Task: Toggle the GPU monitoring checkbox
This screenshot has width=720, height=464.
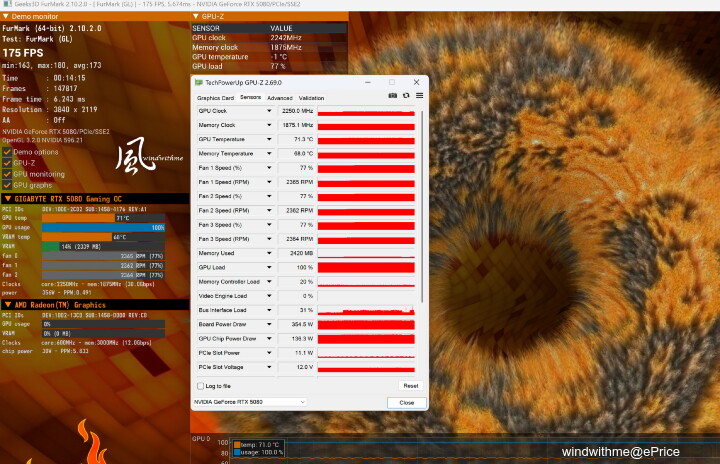Action: [7, 174]
